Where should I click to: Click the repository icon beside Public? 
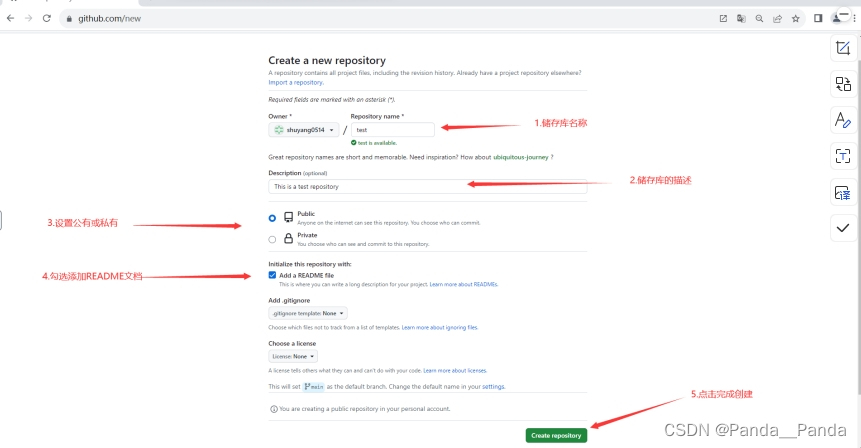click(288, 217)
